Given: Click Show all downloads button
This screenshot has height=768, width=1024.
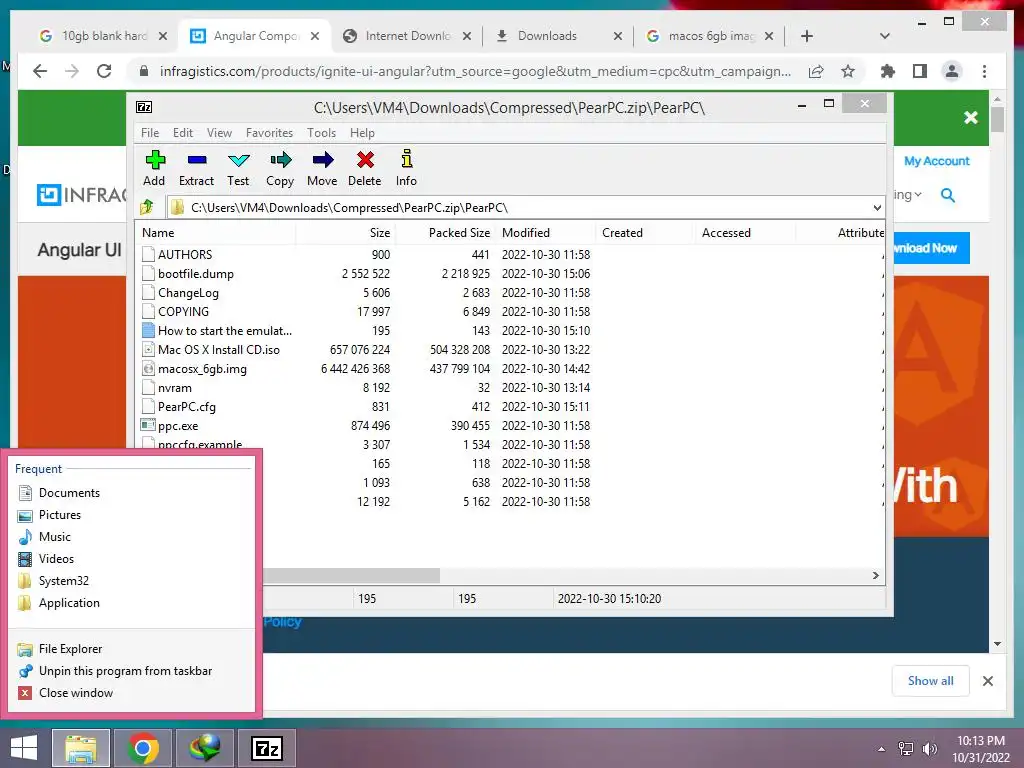Looking at the screenshot, I should 931,680.
